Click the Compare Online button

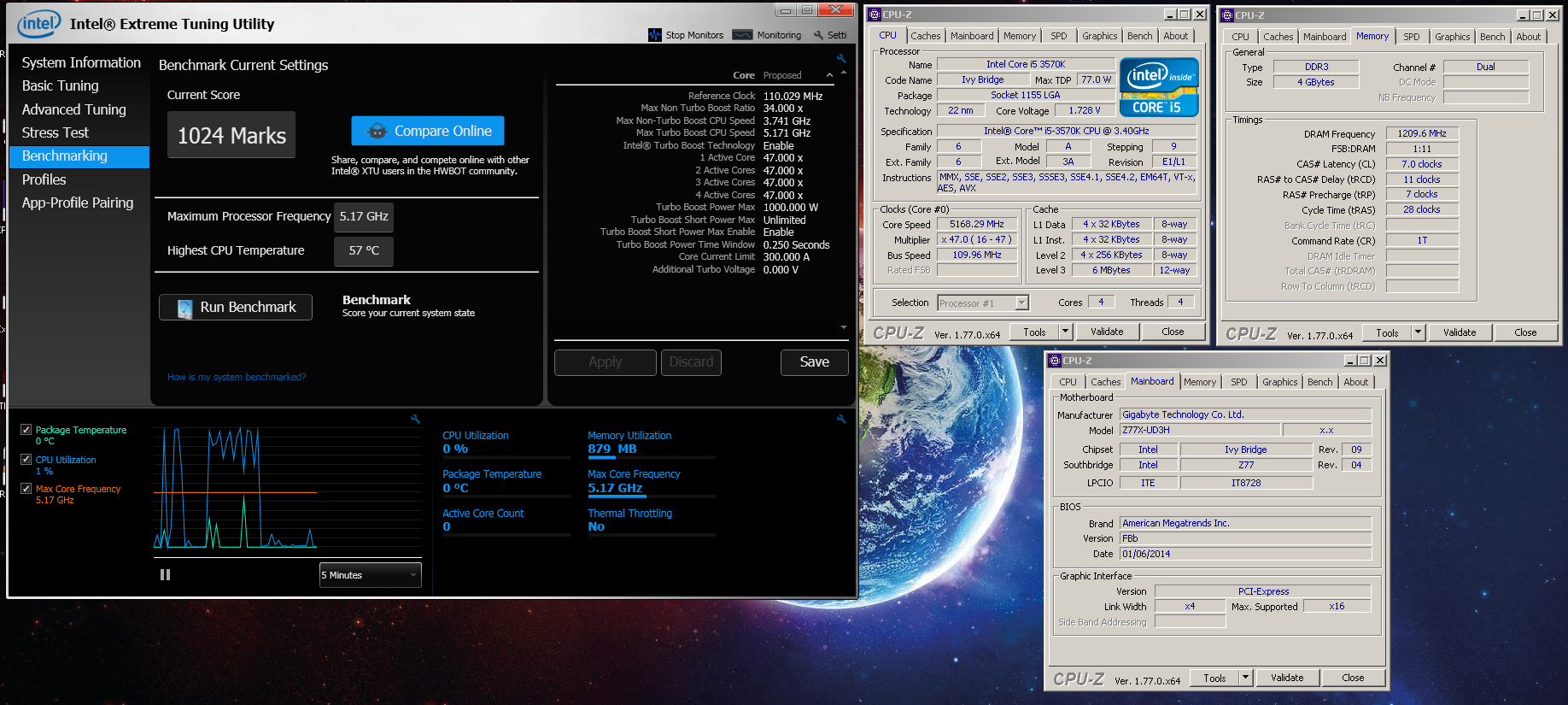click(428, 131)
